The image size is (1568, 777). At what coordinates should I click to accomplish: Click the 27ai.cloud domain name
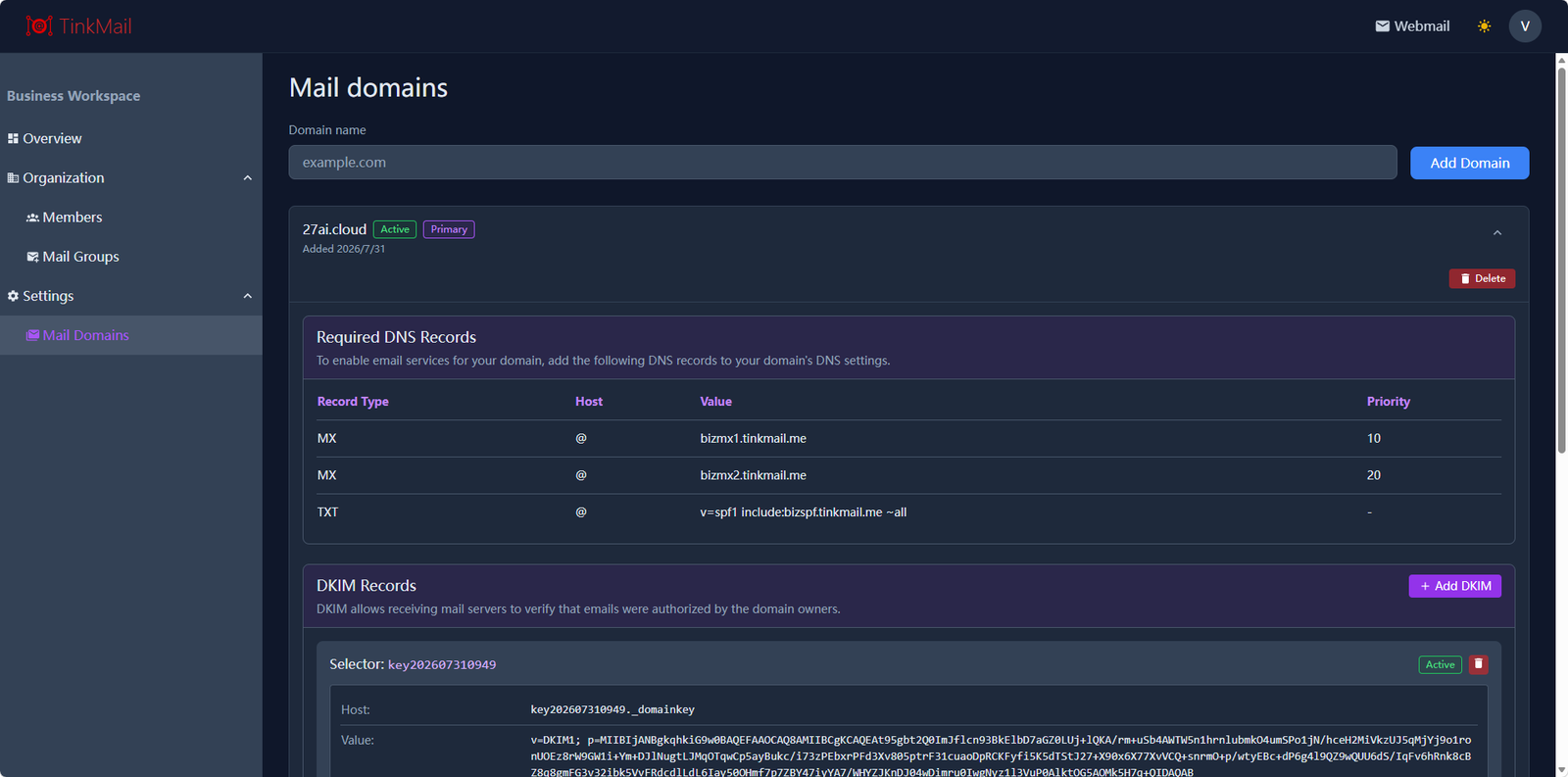point(334,229)
